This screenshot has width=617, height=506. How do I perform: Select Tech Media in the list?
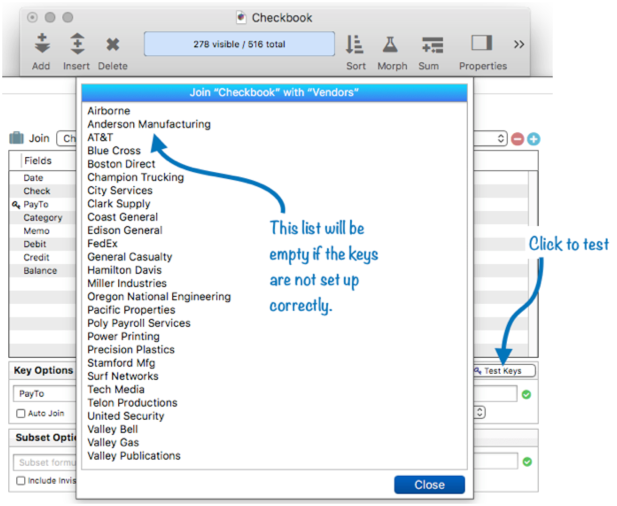[x=116, y=390]
